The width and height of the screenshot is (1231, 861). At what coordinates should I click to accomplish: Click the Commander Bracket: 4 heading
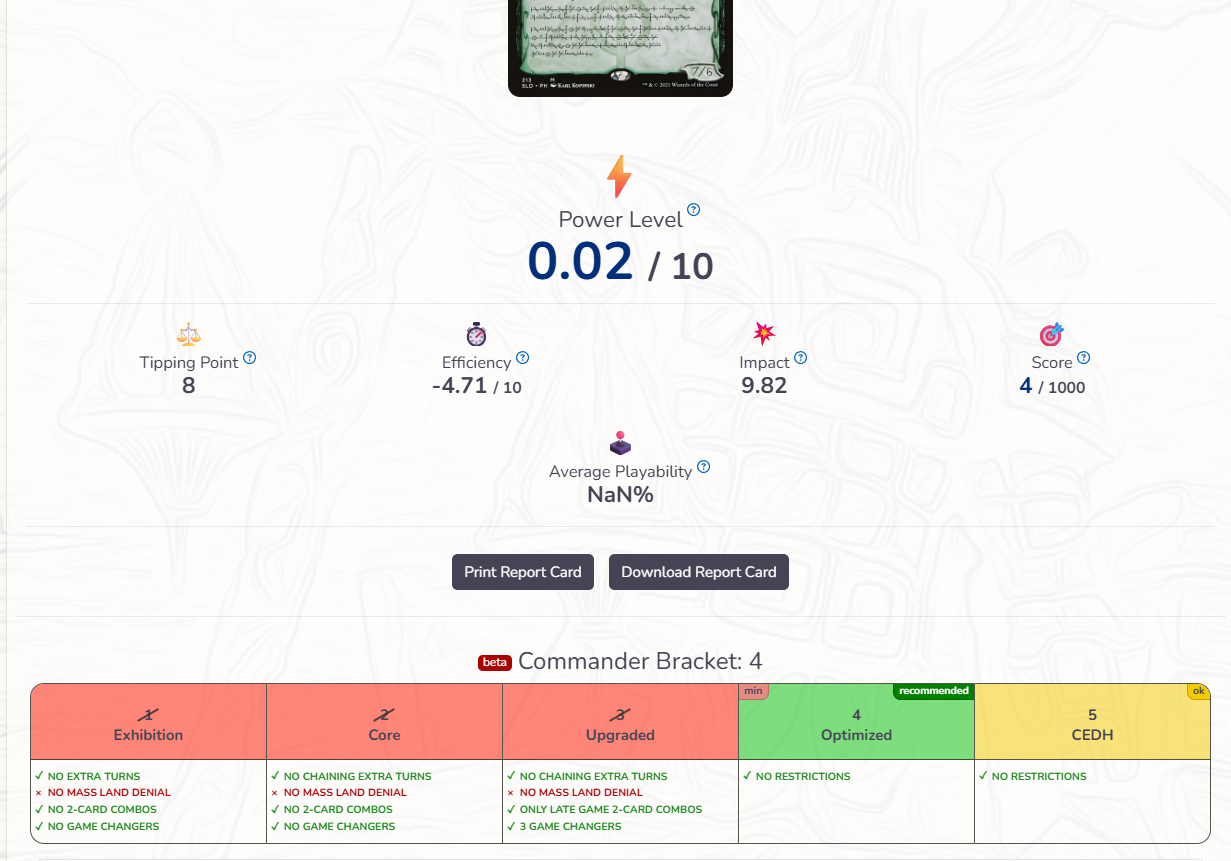pyautogui.click(x=640, y=661)
